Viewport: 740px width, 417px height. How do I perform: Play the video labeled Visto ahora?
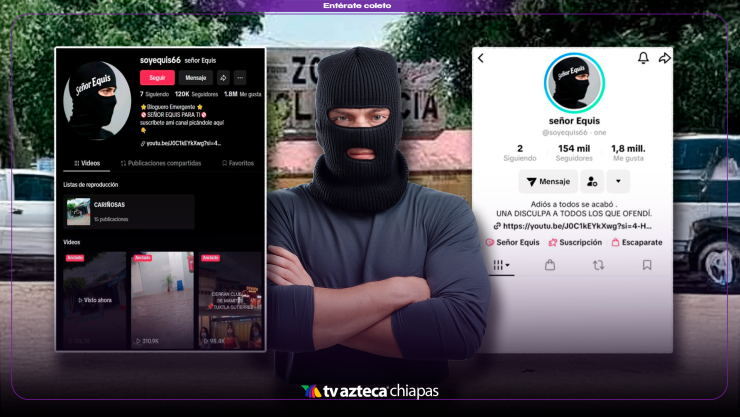click(94, 300)
